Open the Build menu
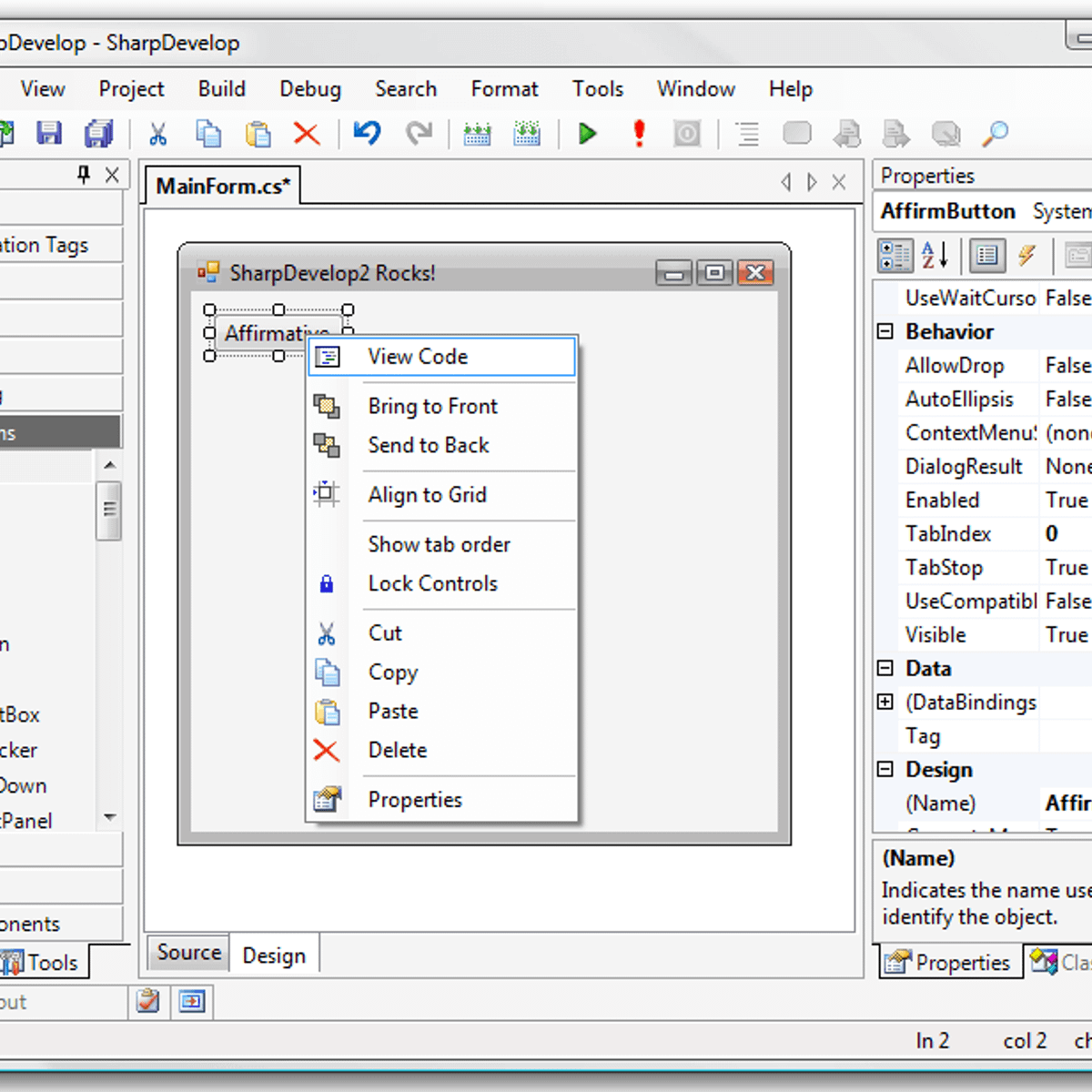 (222, 89)
